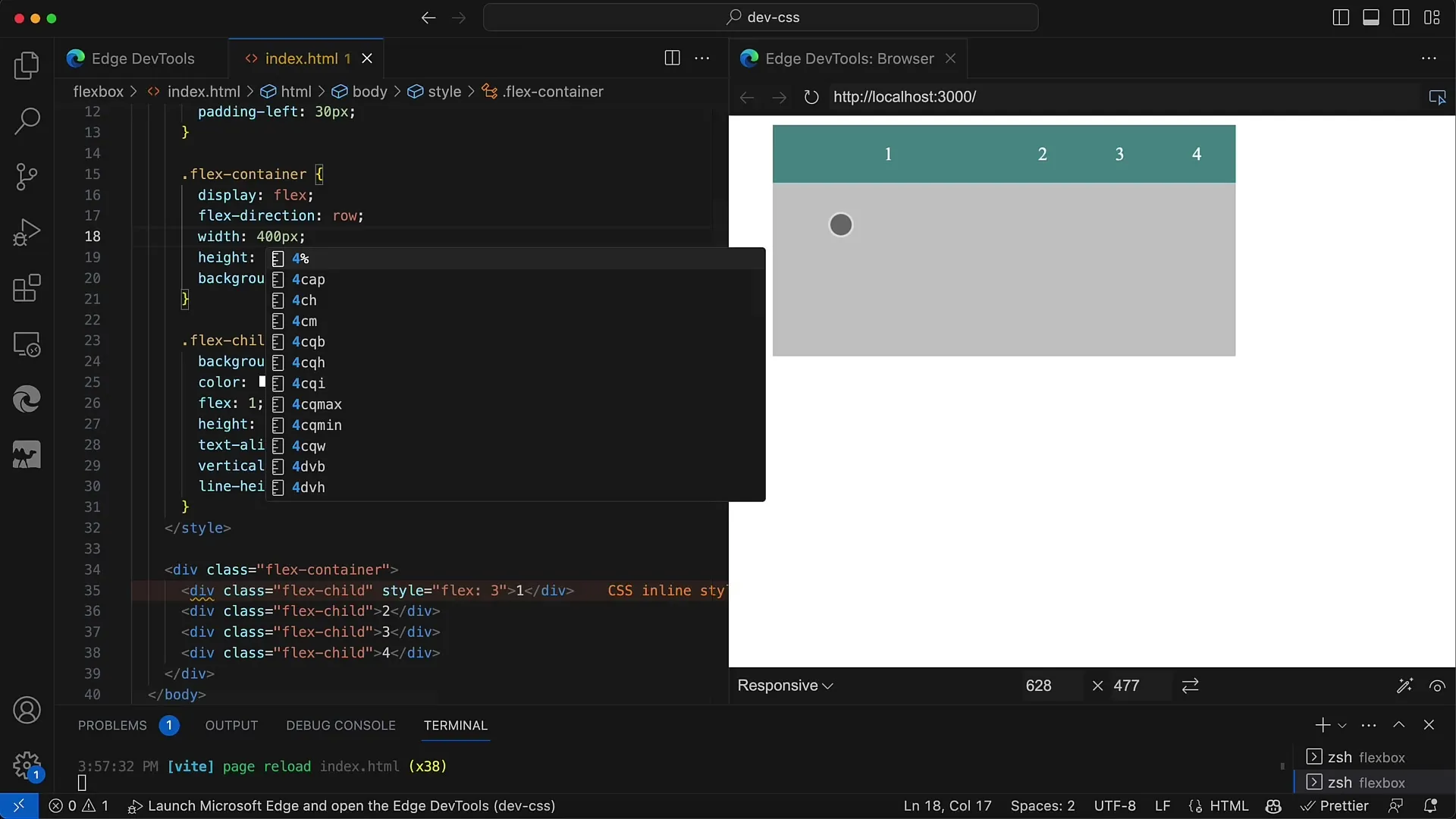Screen dimensions: 1456x819
Task: Choose the 4dvh autocomplete suggestion
Action: pos(516,488)
